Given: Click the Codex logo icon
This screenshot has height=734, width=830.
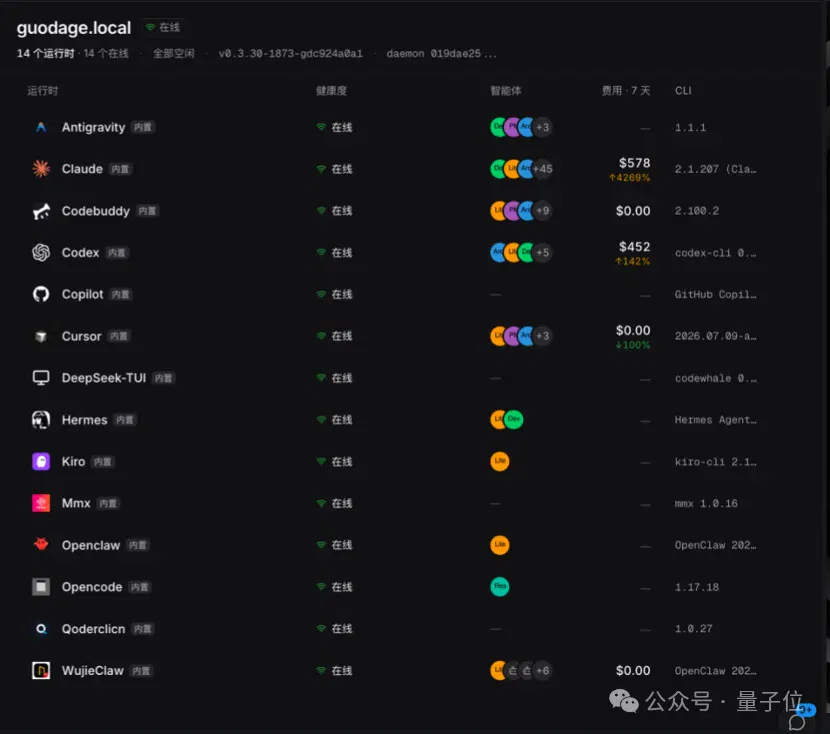Looking at the screenshot, I should coord(41,252).
